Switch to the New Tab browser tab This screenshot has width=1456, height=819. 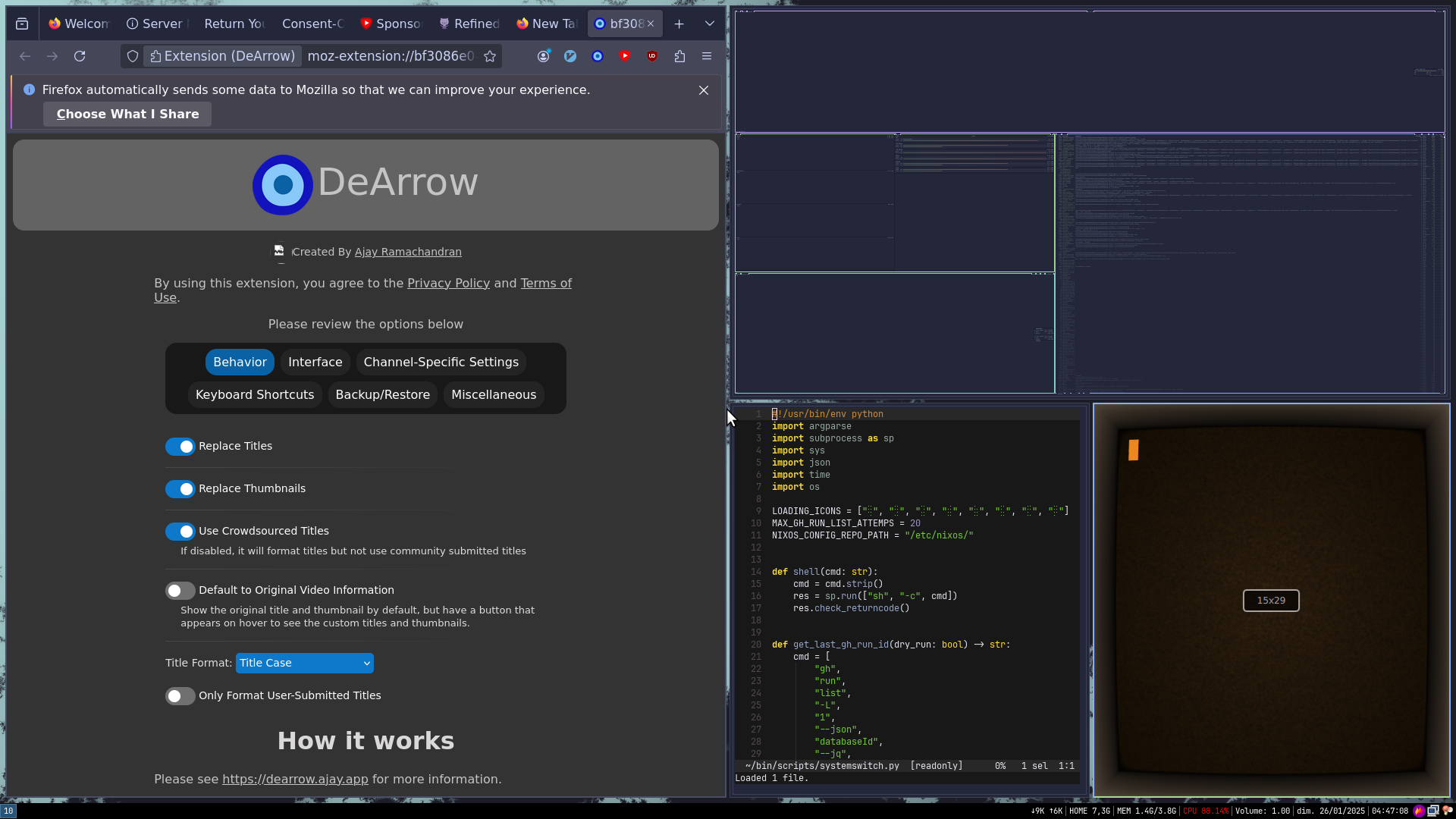547,24
